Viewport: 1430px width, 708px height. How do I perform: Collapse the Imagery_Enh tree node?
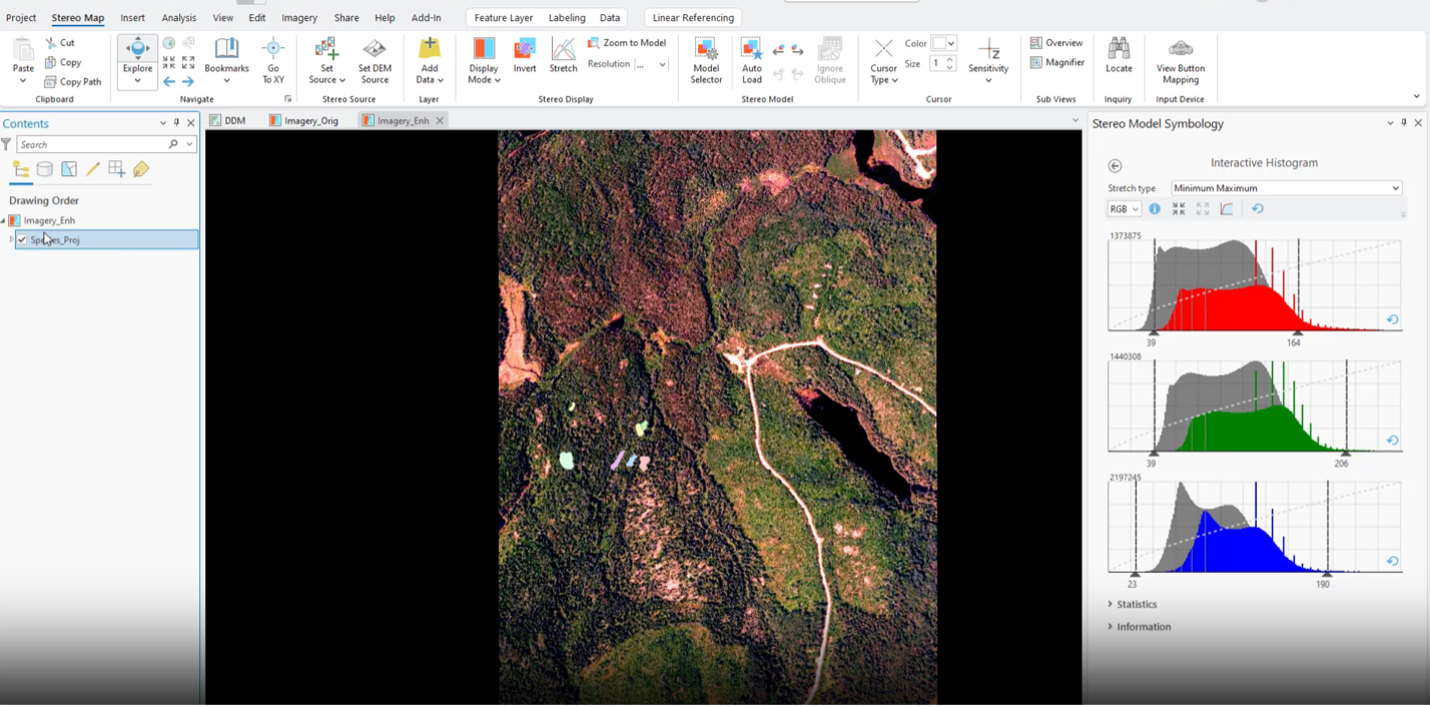coord(3,221)
